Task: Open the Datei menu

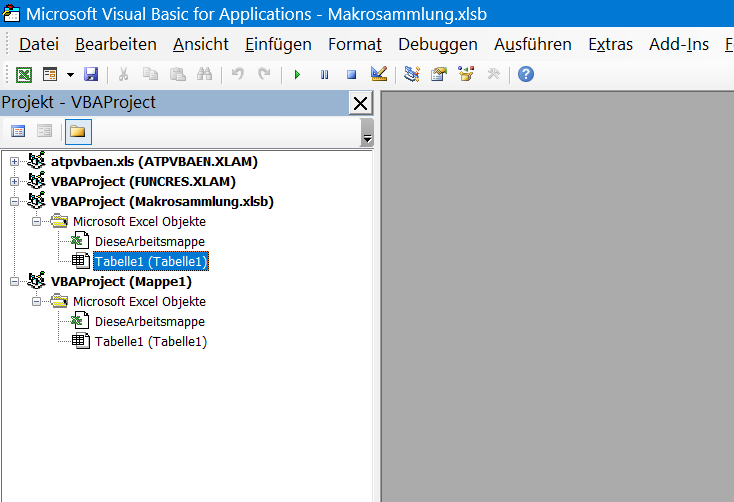Action: pos(39,44)
